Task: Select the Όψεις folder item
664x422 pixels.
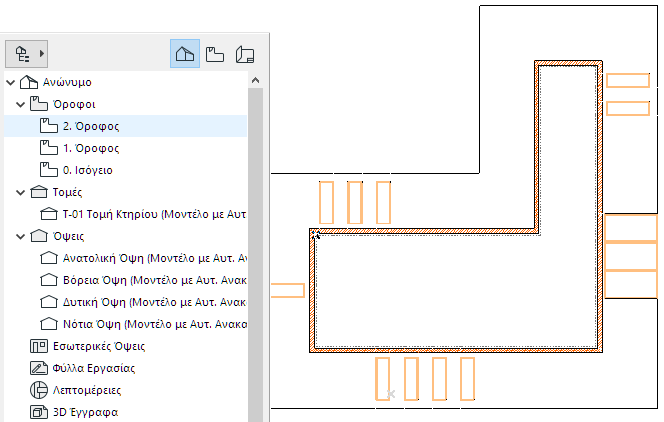Action: click(69, 236)
